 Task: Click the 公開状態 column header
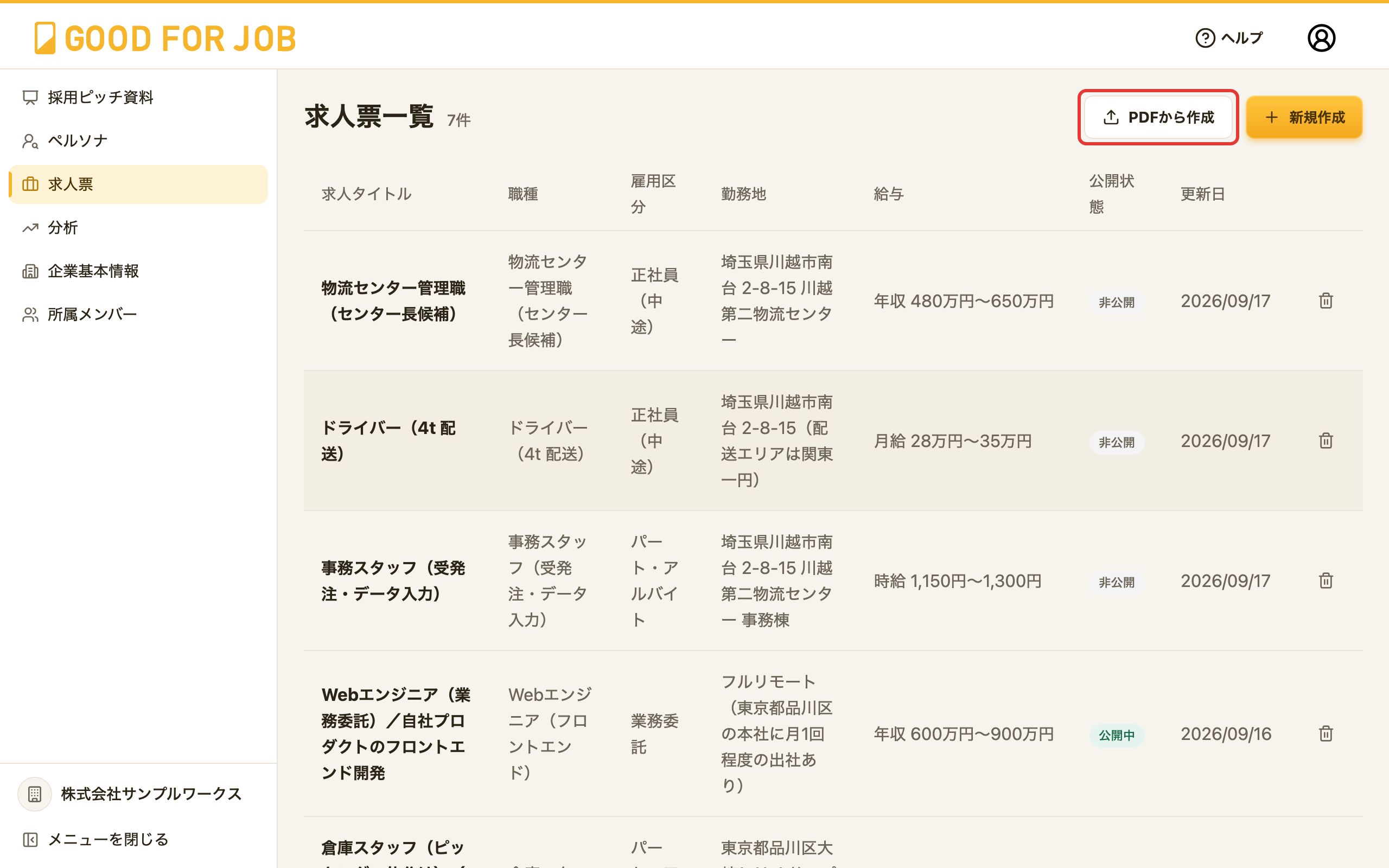[x=1112, y=194]
